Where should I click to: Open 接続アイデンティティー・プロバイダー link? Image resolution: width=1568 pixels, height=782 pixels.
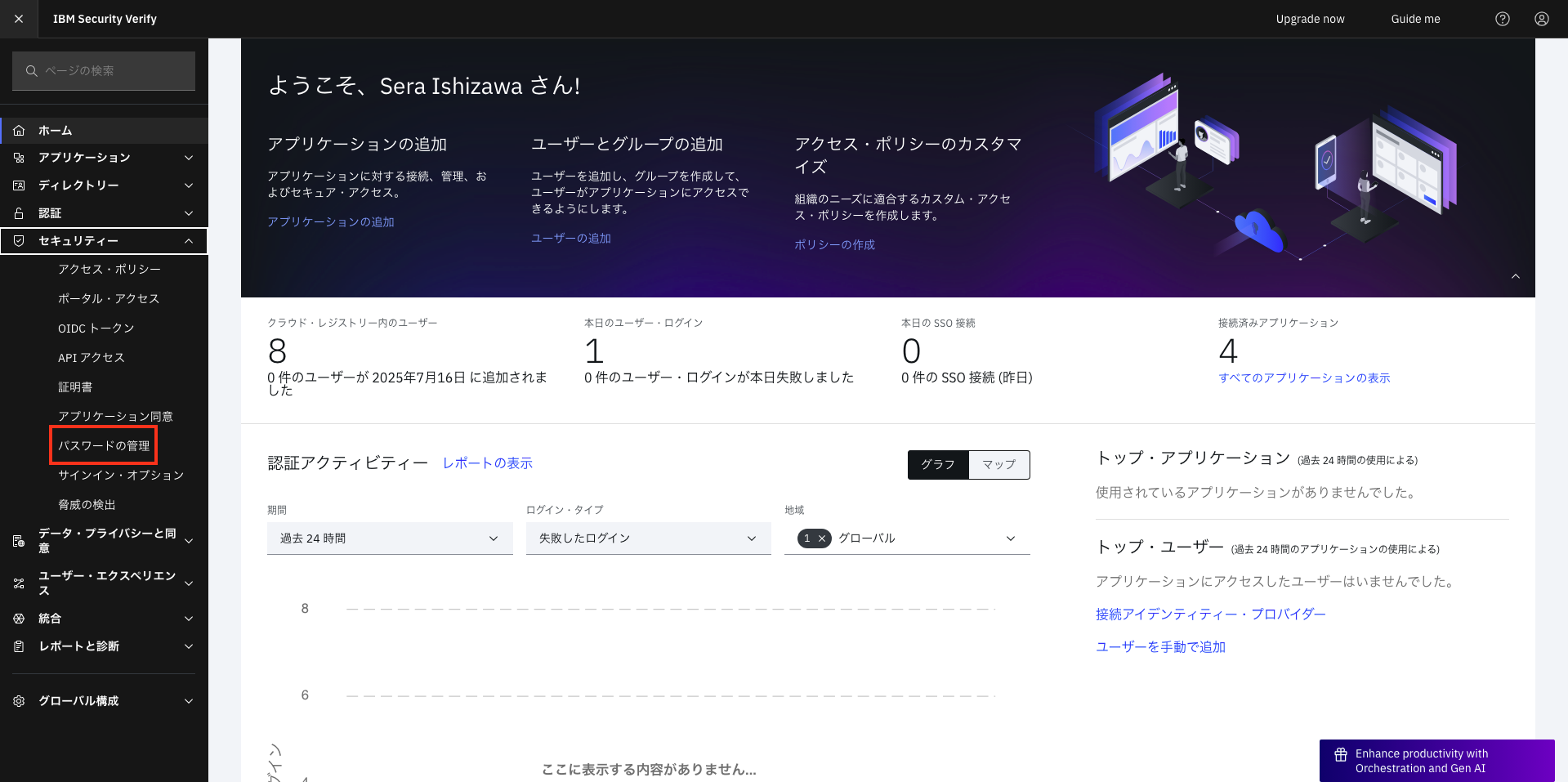1211,614
